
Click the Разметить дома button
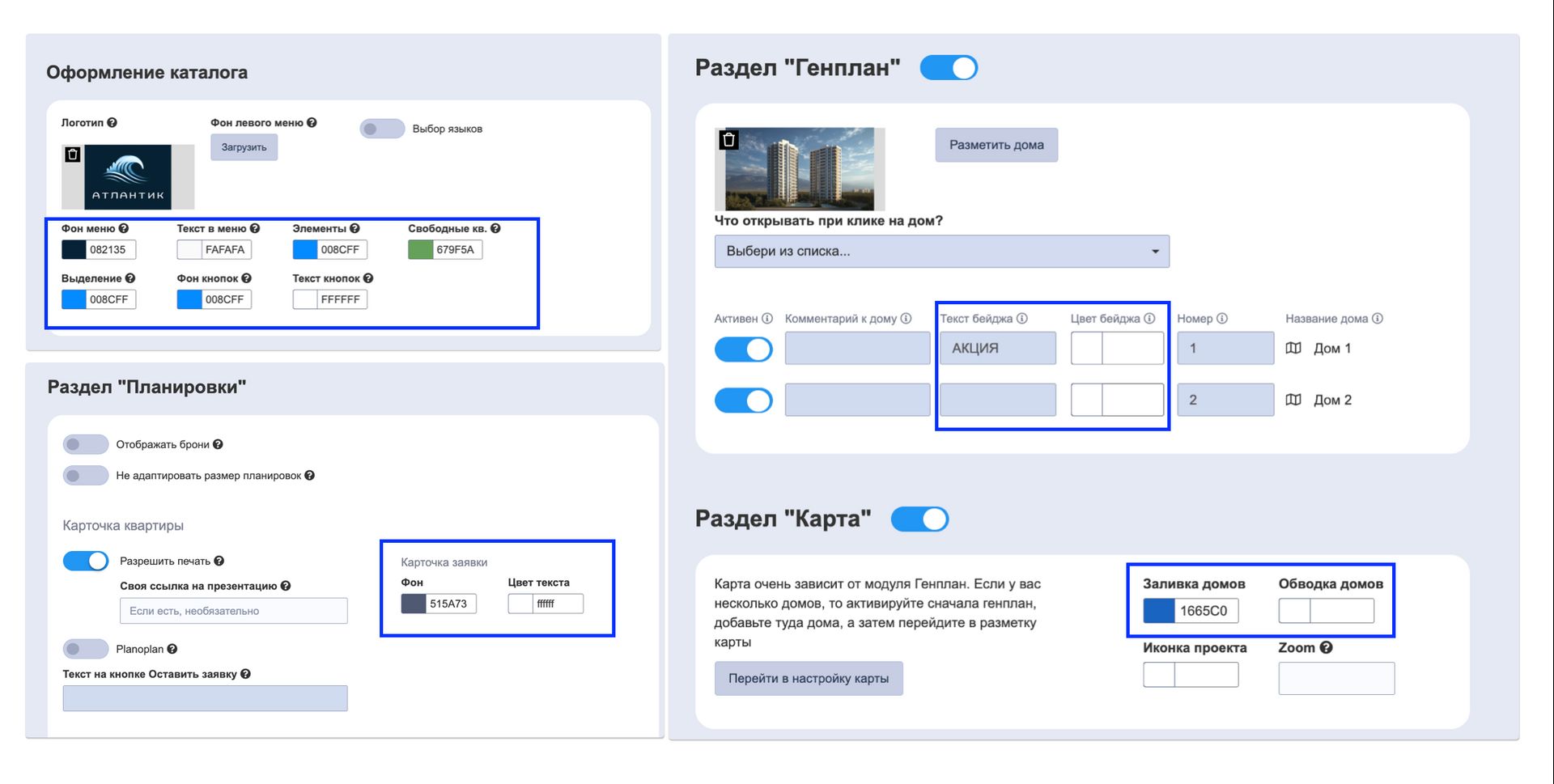(x=996, y=145)
